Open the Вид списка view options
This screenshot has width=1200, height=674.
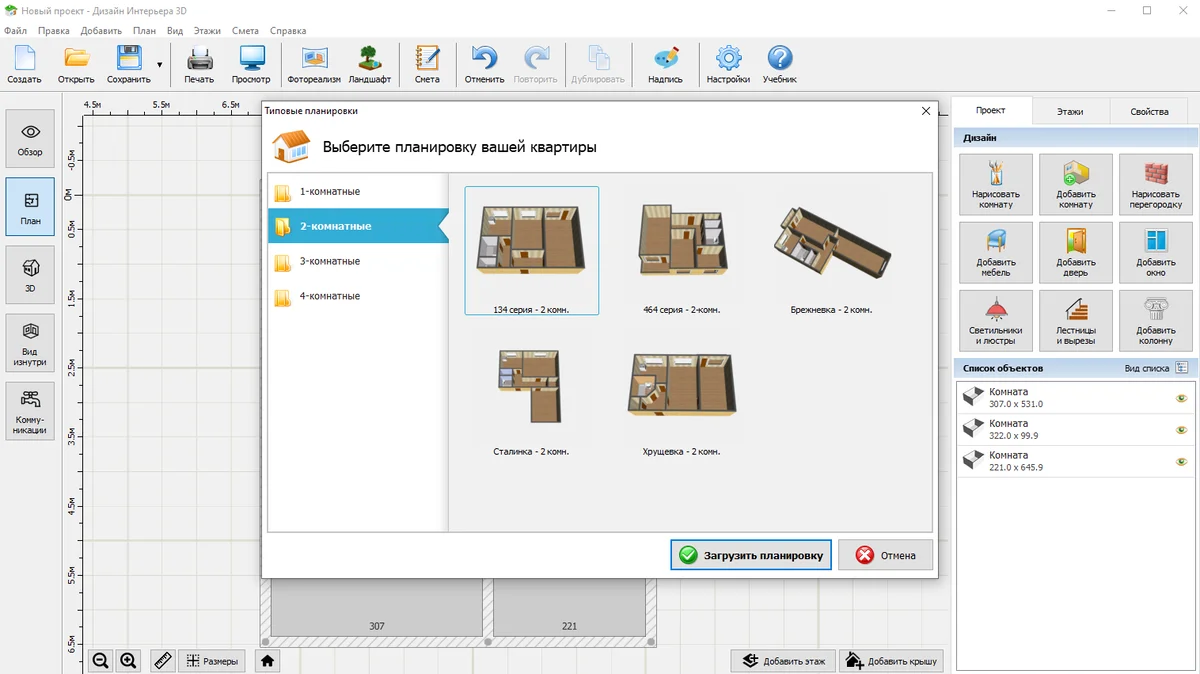[x=1181, y=368]
